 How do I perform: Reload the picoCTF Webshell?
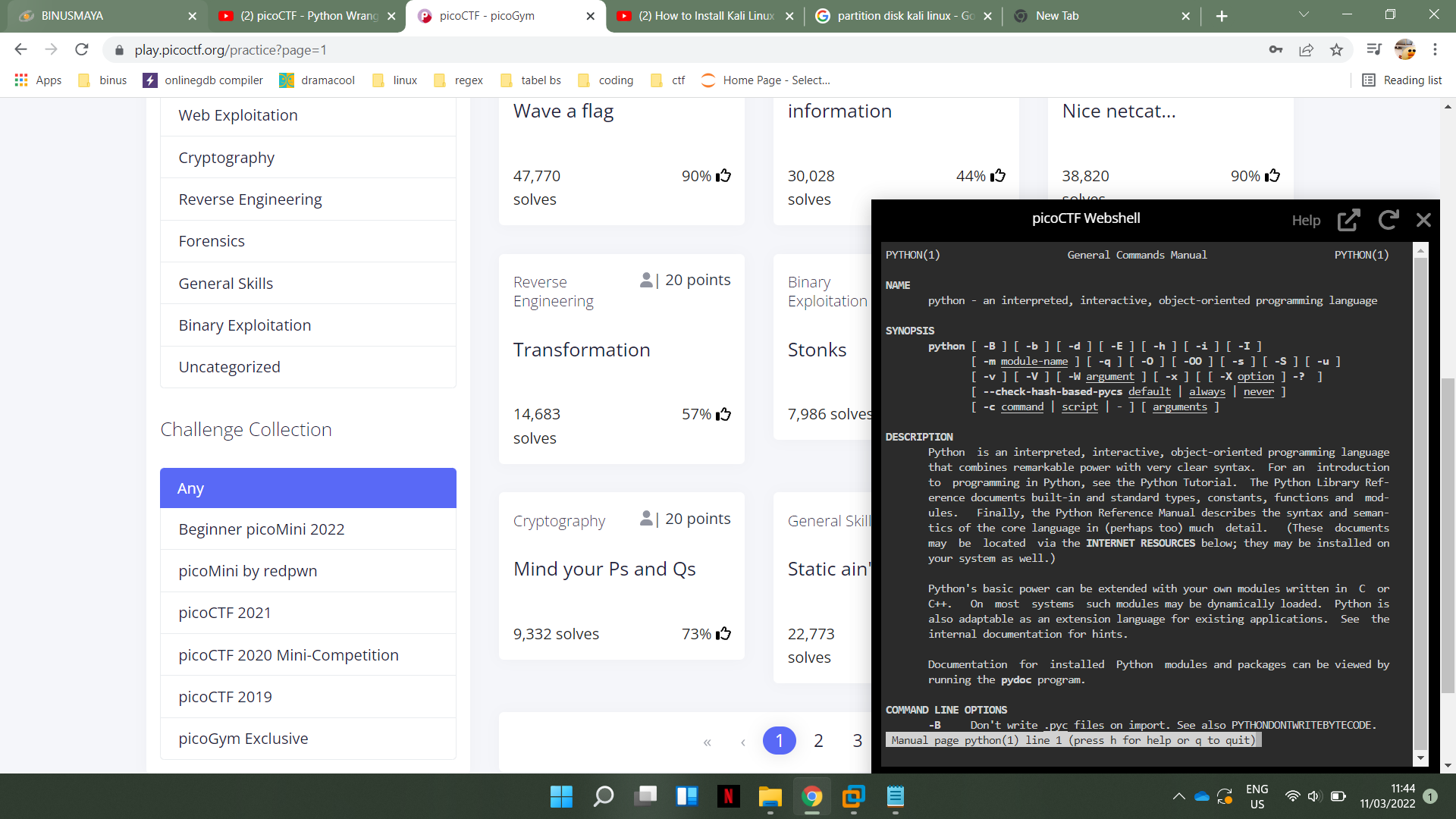(1388, 220)
